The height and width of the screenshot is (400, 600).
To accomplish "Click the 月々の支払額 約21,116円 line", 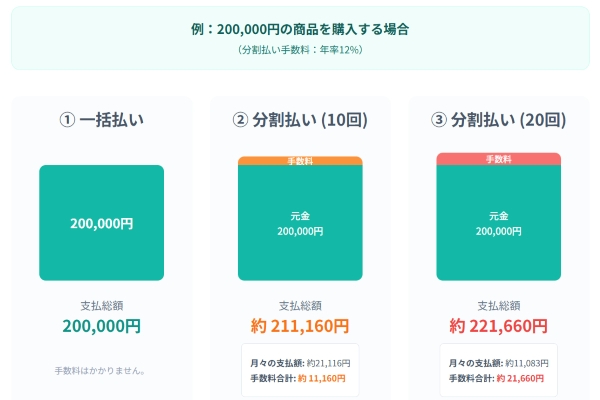I will click(x=300, y=363).
